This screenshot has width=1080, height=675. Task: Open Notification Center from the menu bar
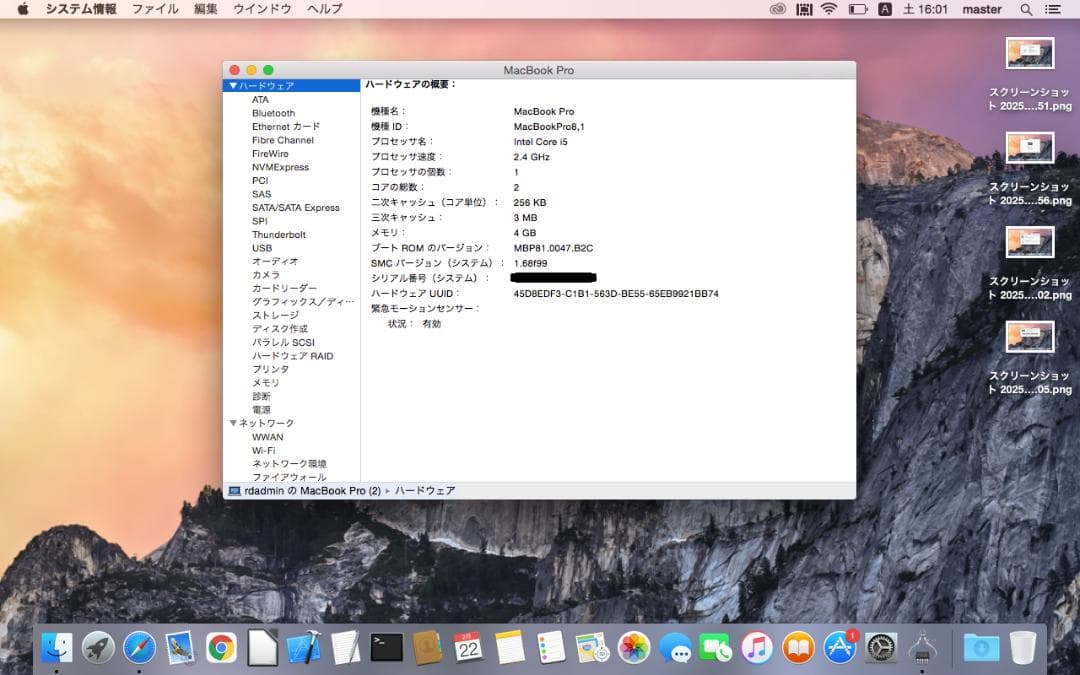tap(1055, 10)
